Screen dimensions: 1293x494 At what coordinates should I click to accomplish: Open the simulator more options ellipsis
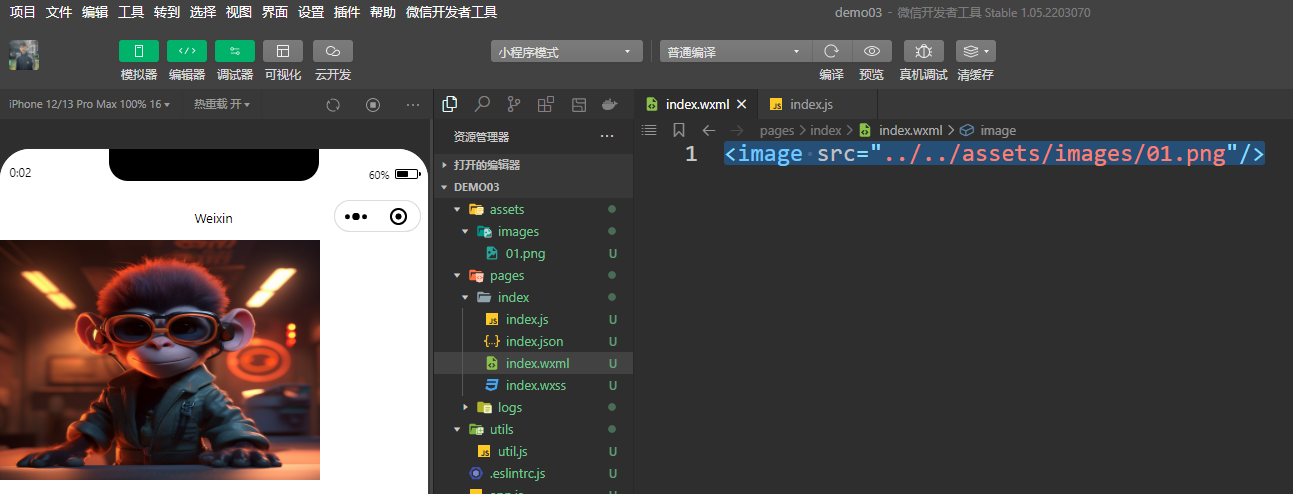point(413,104)
